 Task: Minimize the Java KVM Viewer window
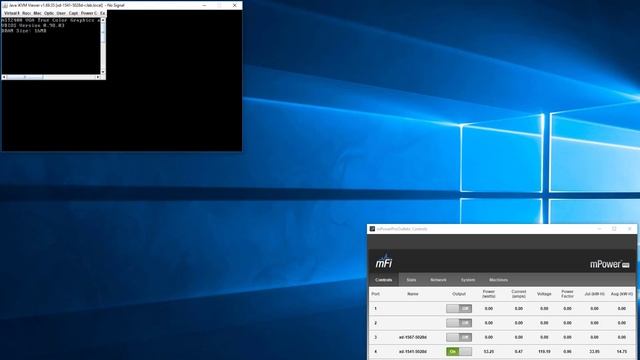coord(204,5)
